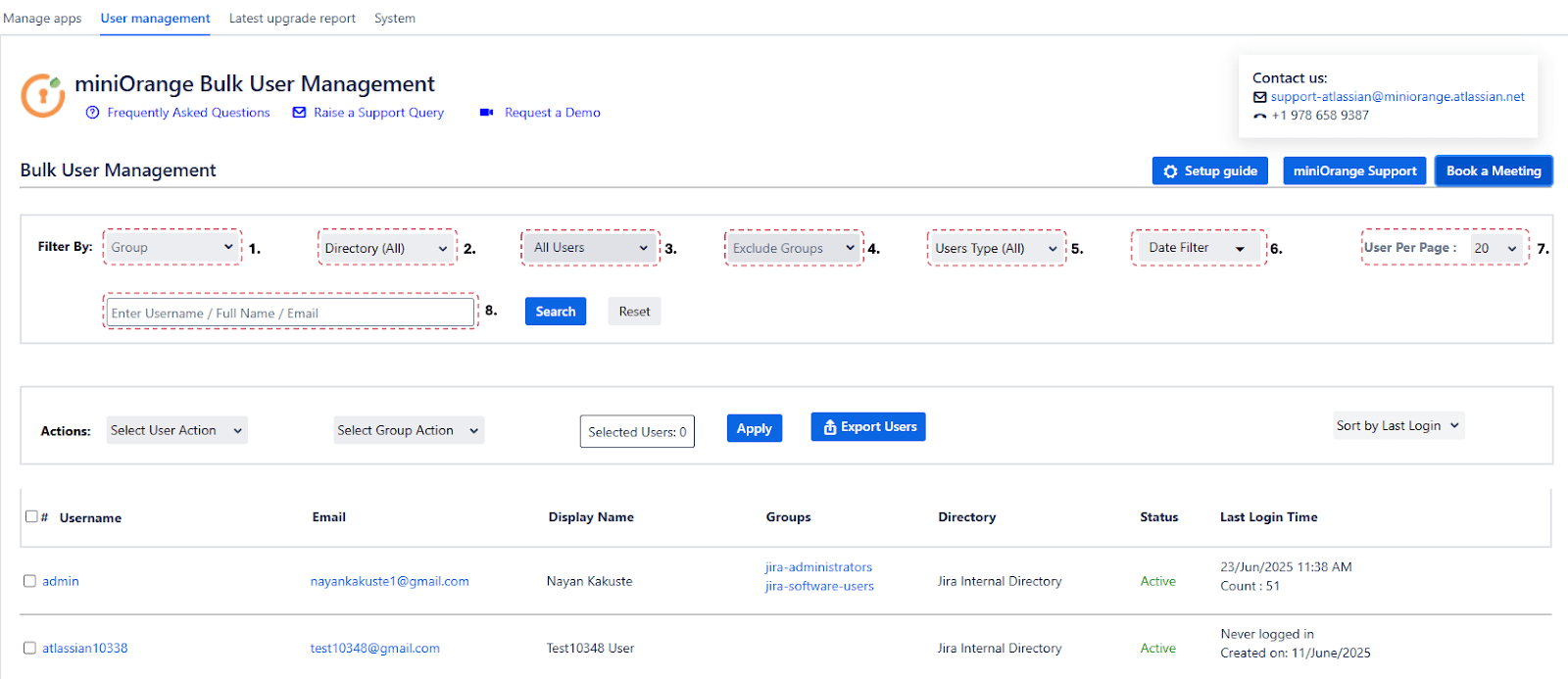1568x679 pixels.
Task: Check the checkbox for atlassian10338 user
Action: 29,648
